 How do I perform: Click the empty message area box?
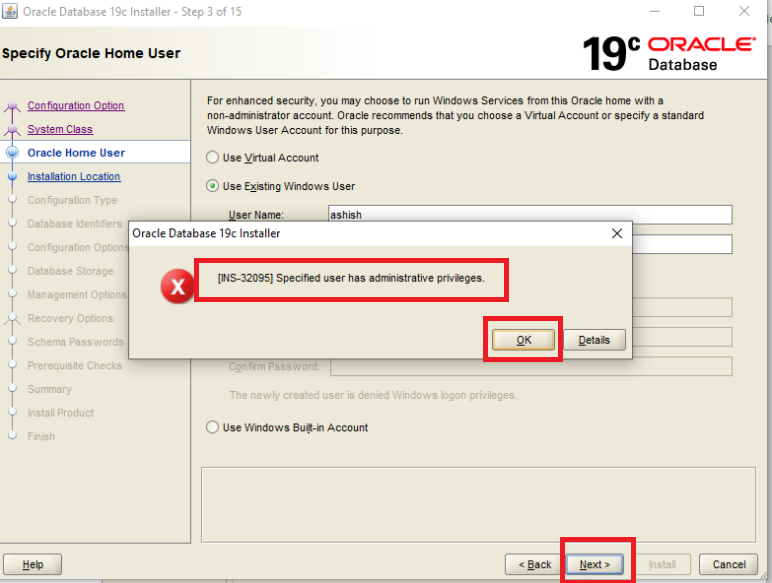pyautogui.click(x=478, y=505)
